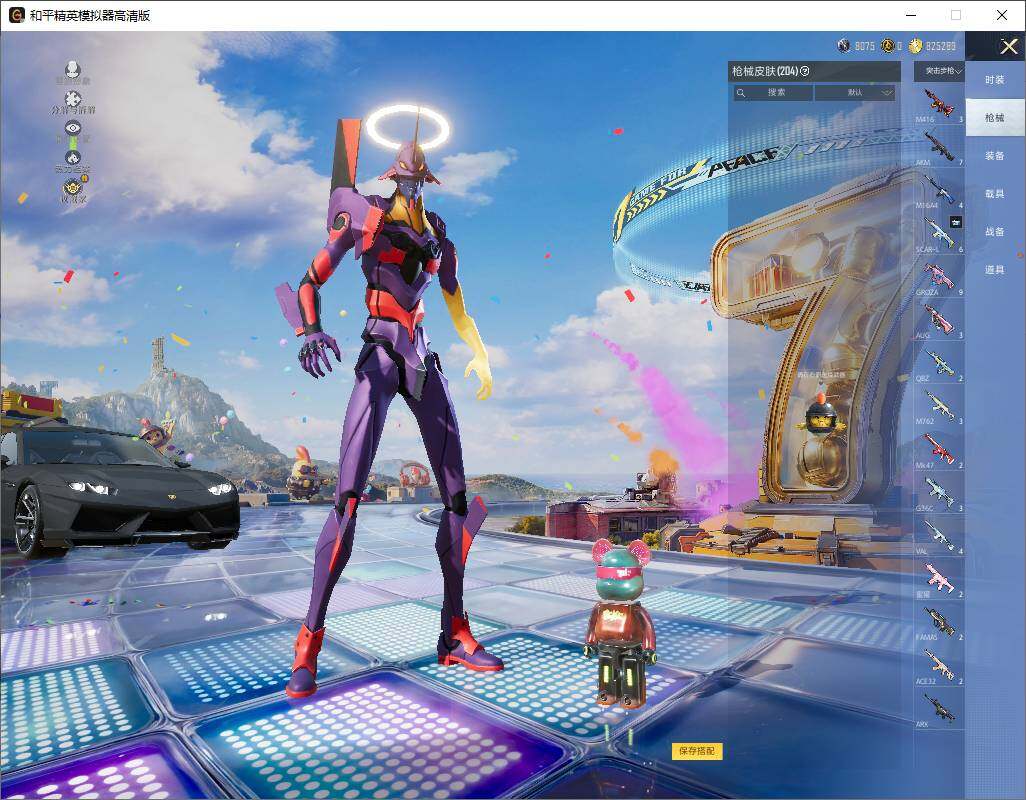Close the emulator window
1026x800 pixels.
point(1002,15)
